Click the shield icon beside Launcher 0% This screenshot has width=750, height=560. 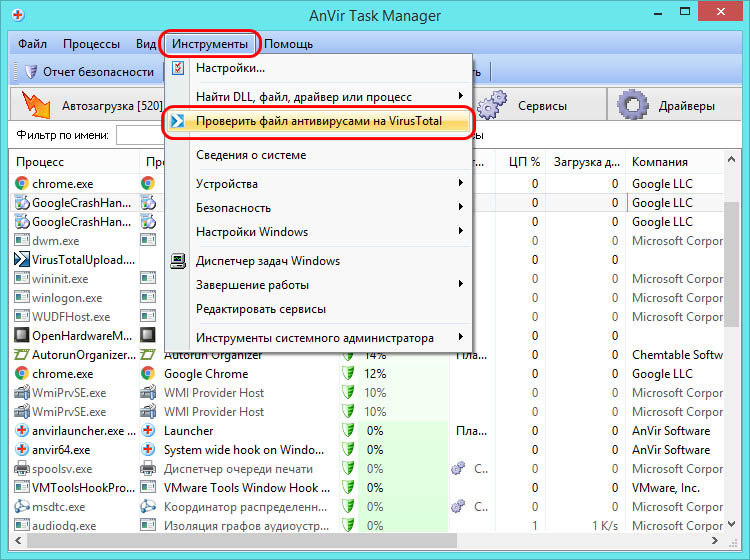[x=349, y=430]
